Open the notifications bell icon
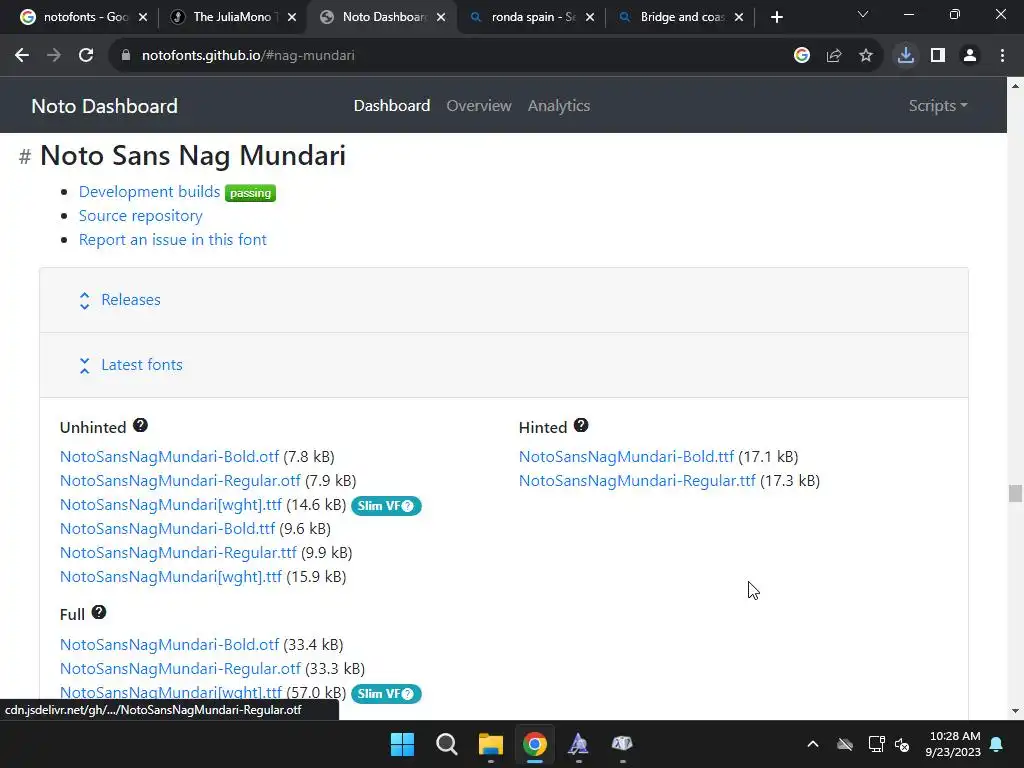The width and height of the screenshot is (1024, 768). [x=997, y=744]
